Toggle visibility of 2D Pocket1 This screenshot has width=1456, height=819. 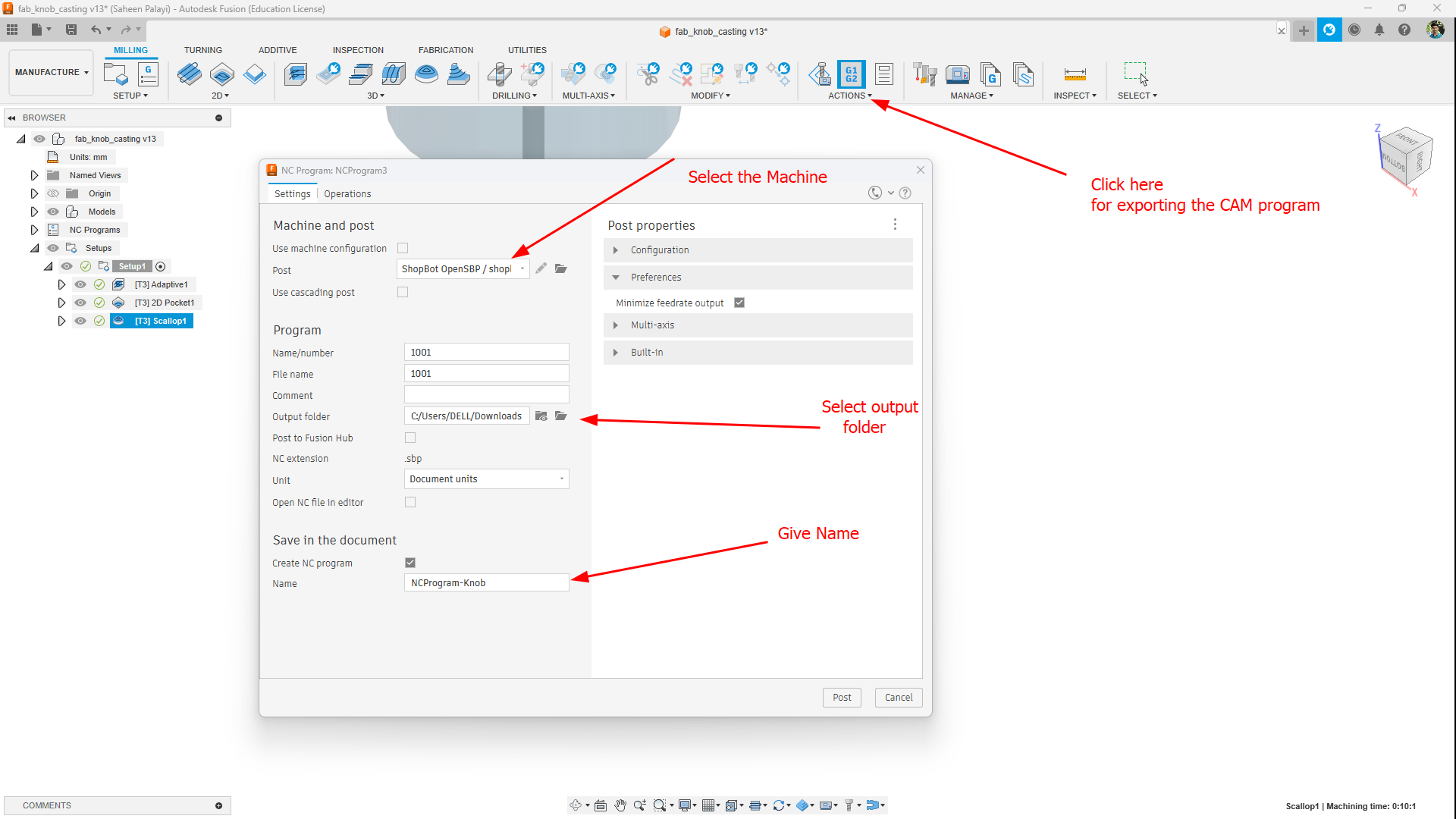[x=80, y=303]
